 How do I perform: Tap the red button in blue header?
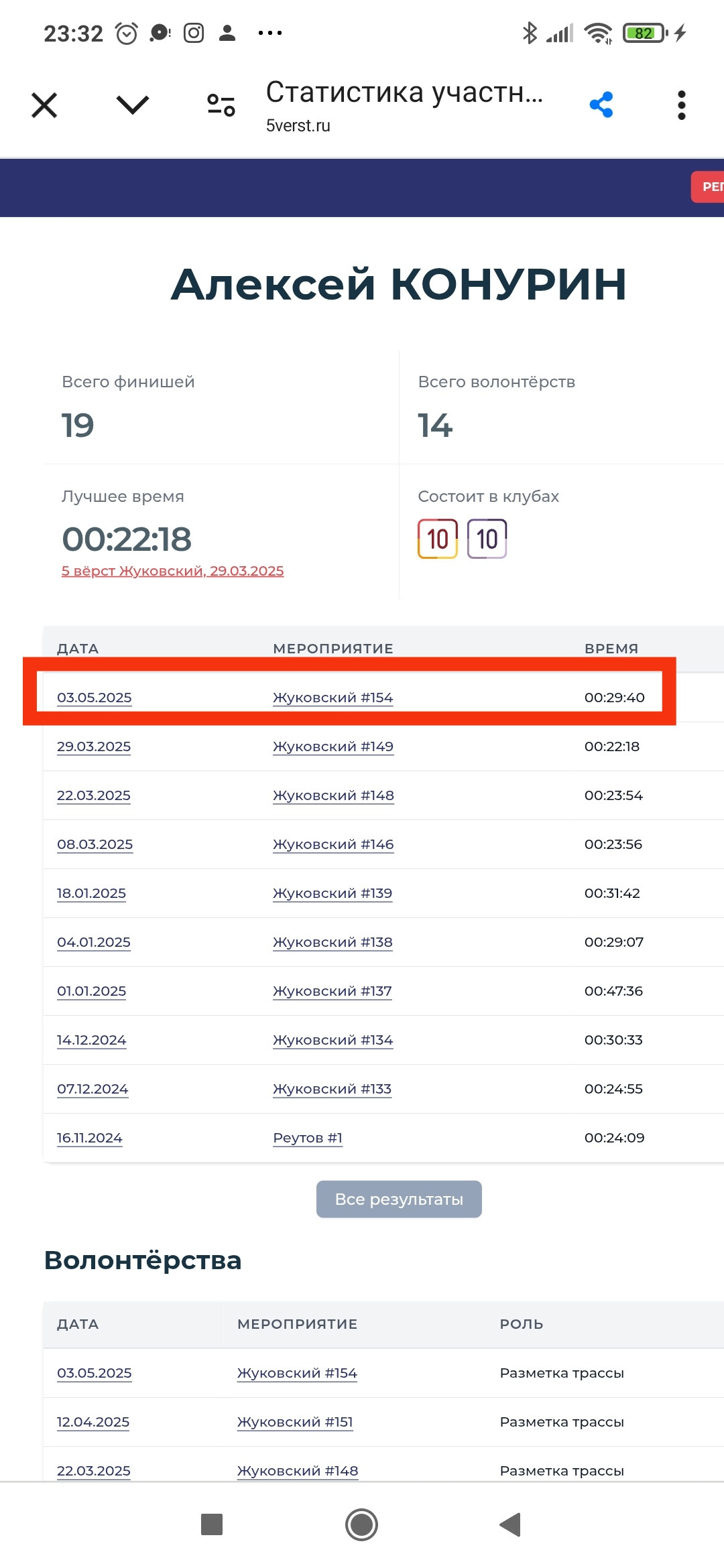tap(708, 187)
